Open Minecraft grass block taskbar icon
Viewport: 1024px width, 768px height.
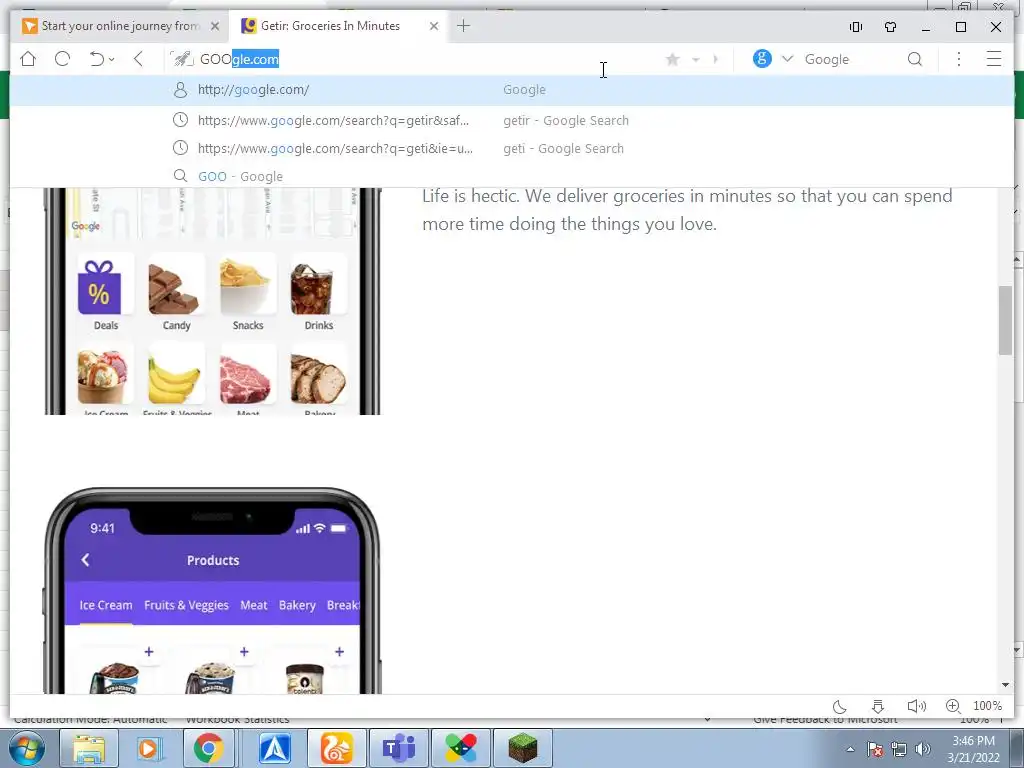(522, 748)
